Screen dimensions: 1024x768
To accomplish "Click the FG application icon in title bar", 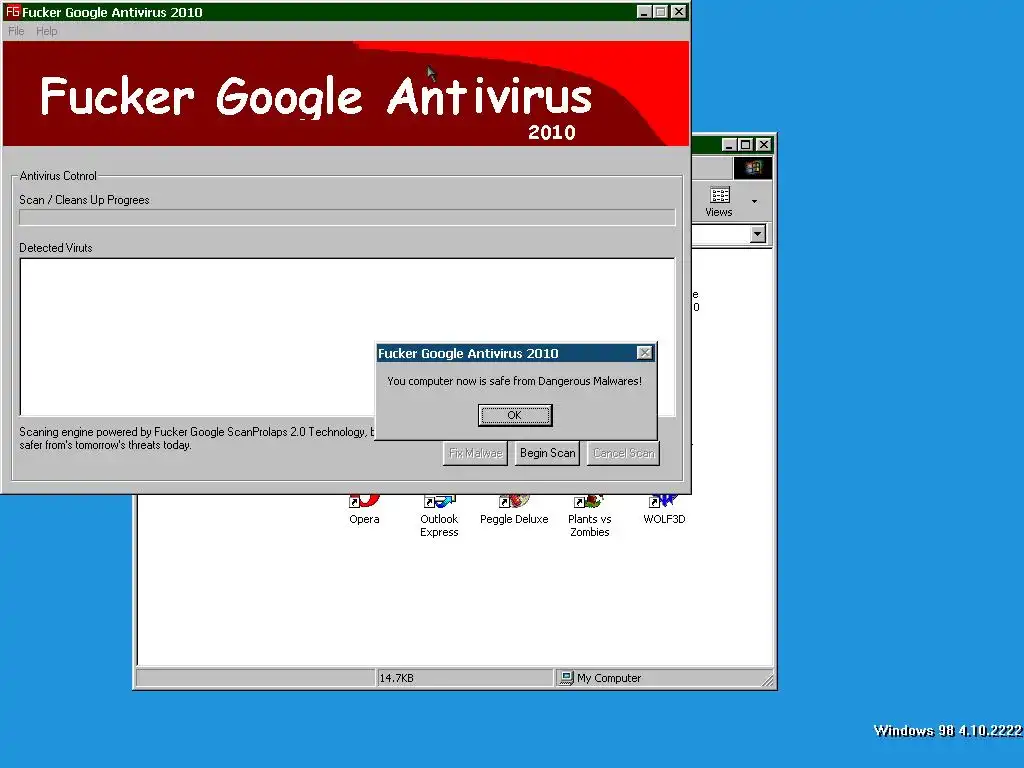I will (x=12, y=12).
